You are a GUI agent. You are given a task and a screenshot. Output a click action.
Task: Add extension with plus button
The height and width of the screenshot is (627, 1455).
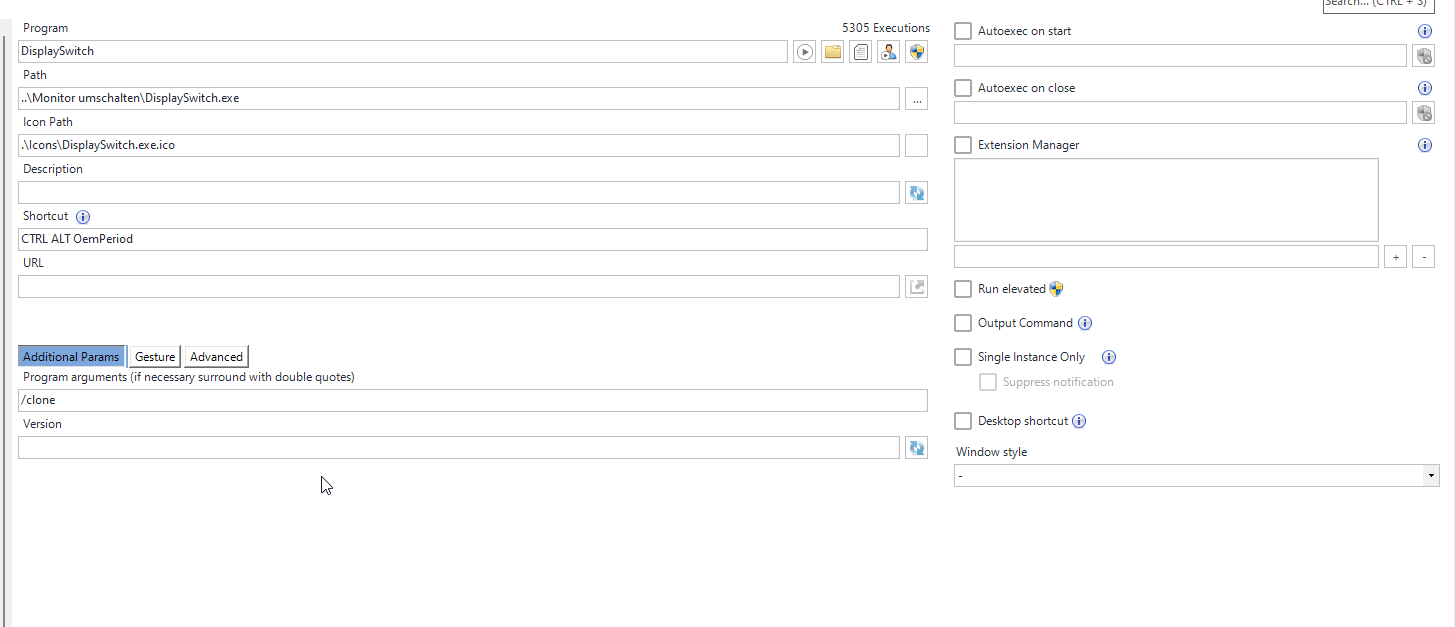tap(1396, 257)
